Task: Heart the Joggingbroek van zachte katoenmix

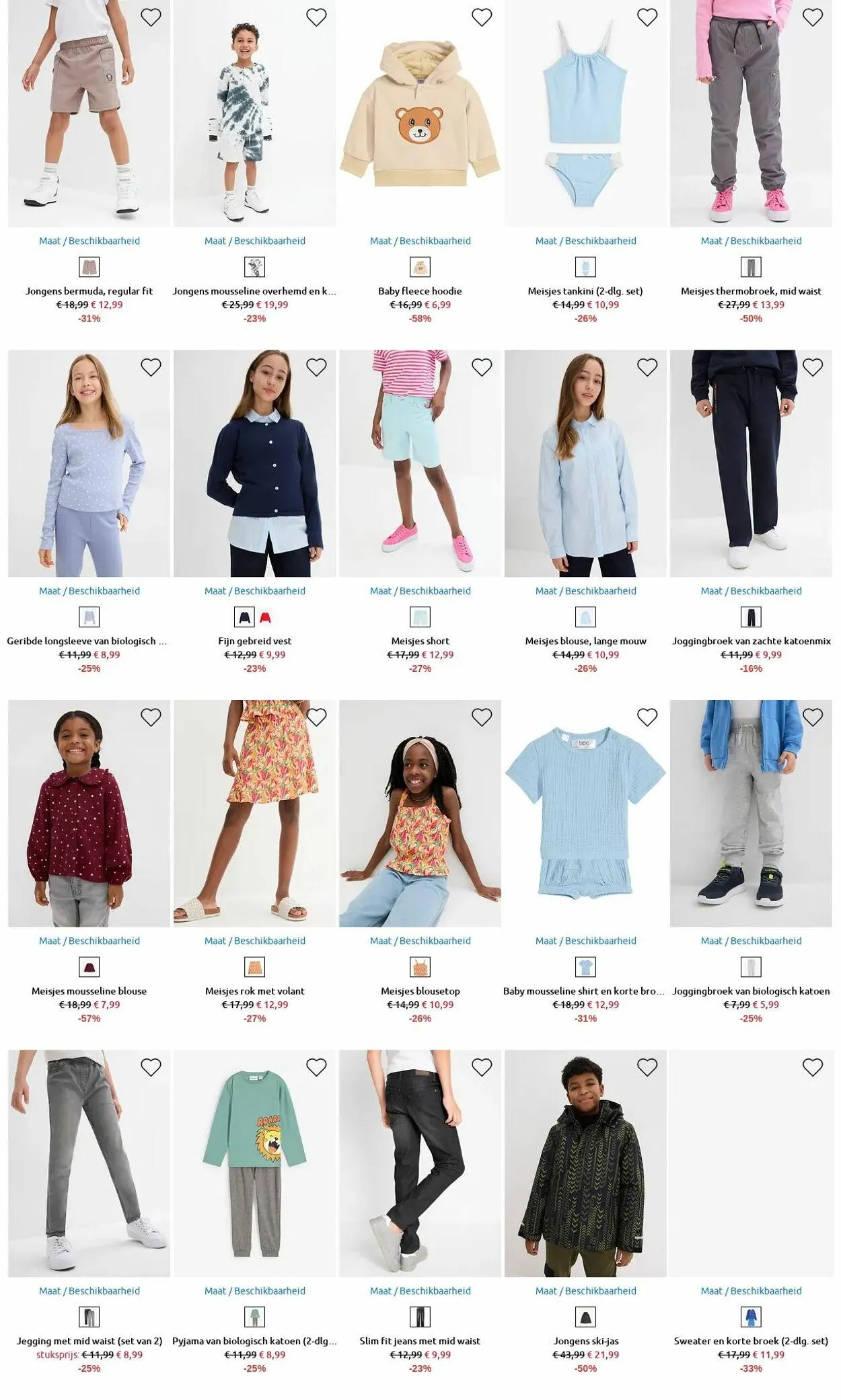Action: click(813, 367)
